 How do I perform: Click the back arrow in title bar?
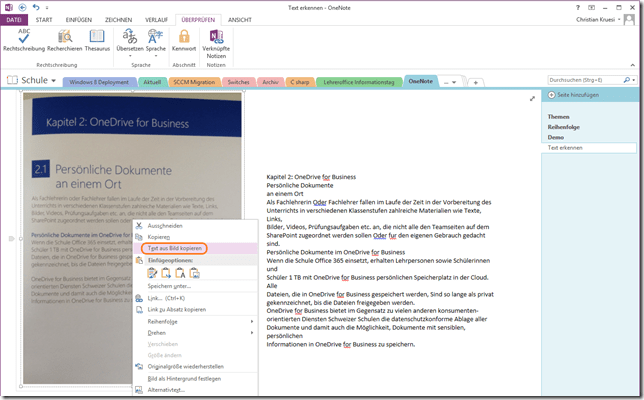tap(22, 7)
